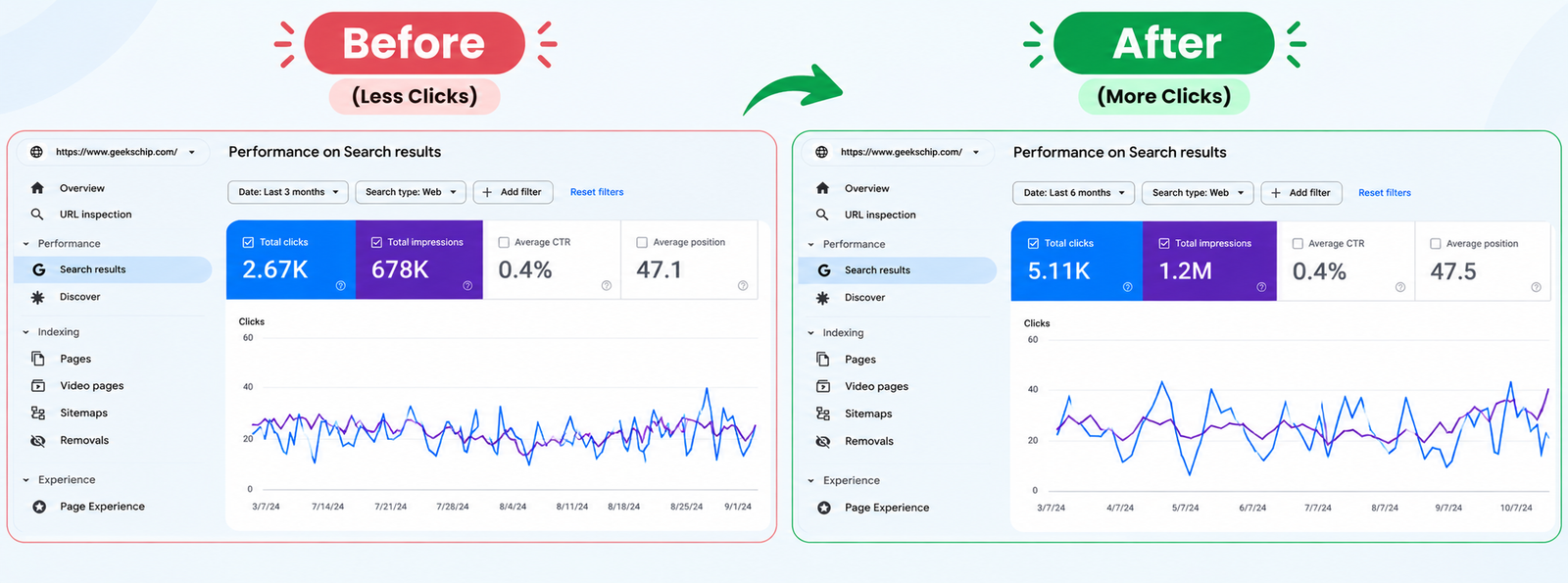Open URL inspection label in Before panel
Viewport: 1568px width, 583px height.
coord(95,215)
